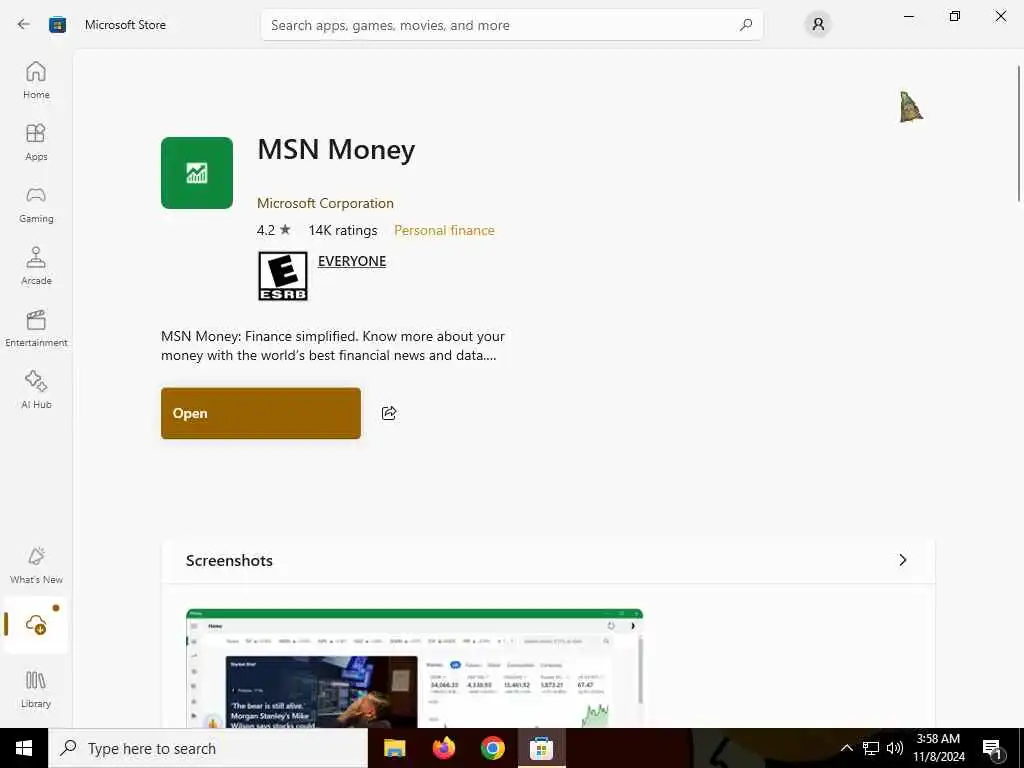Screen dimensions: 1024x768
Task: Launch Google Chrome from the taskbar
Action: coord(492,748)
